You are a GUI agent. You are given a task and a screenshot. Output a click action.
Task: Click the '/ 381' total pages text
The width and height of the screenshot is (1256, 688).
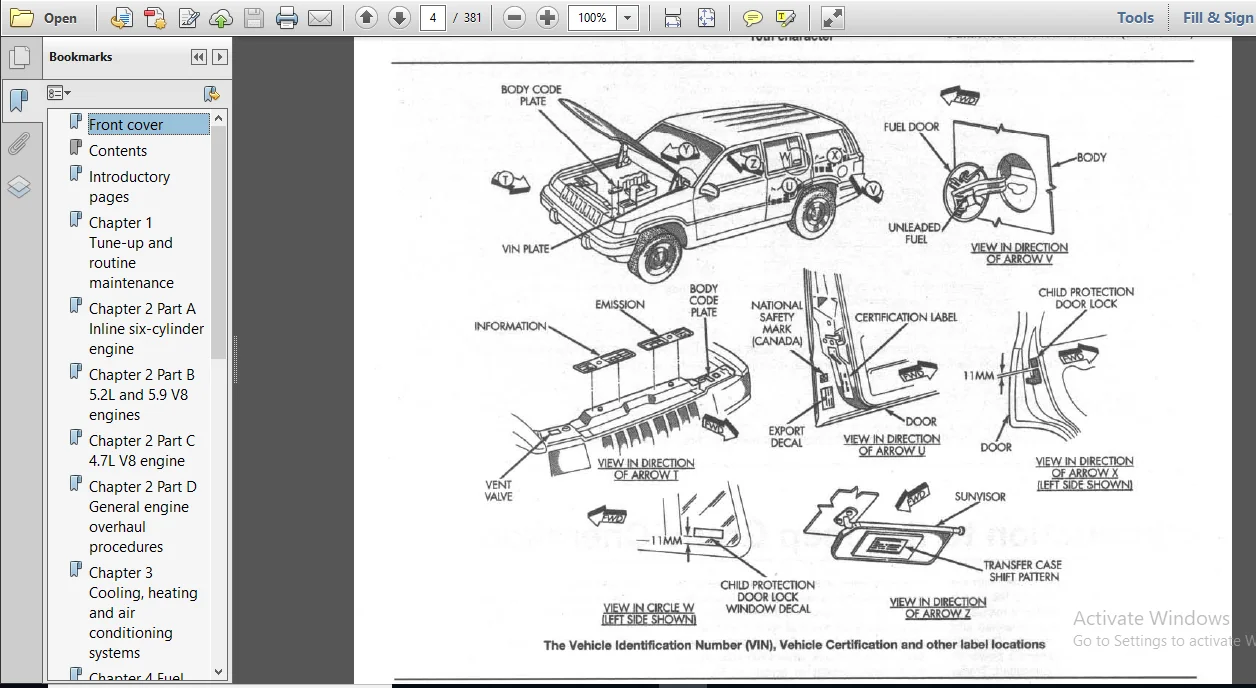click(469, 18)
